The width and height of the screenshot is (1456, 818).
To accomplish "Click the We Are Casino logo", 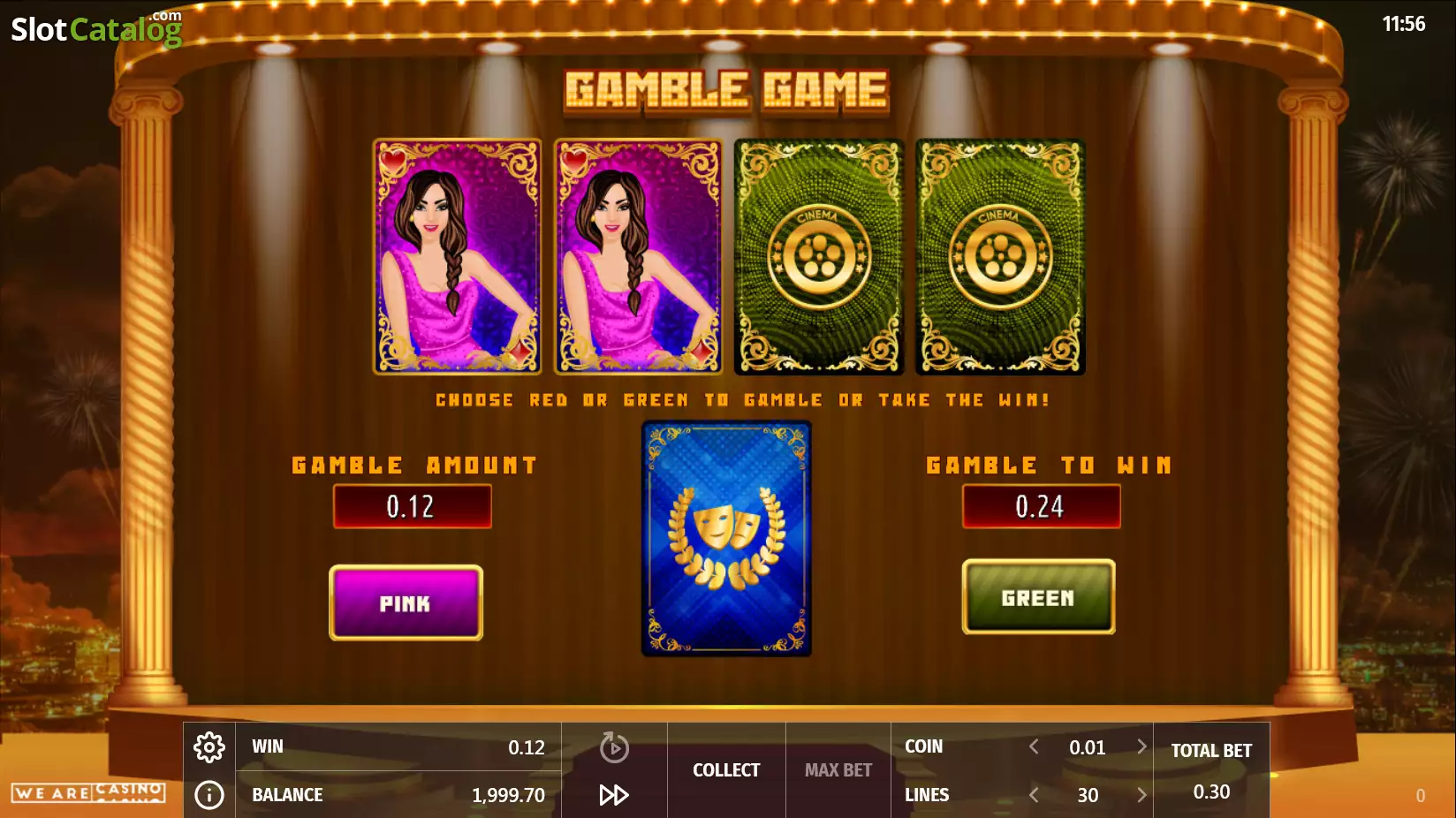I will pyautogui.click(x=88, y=792).
